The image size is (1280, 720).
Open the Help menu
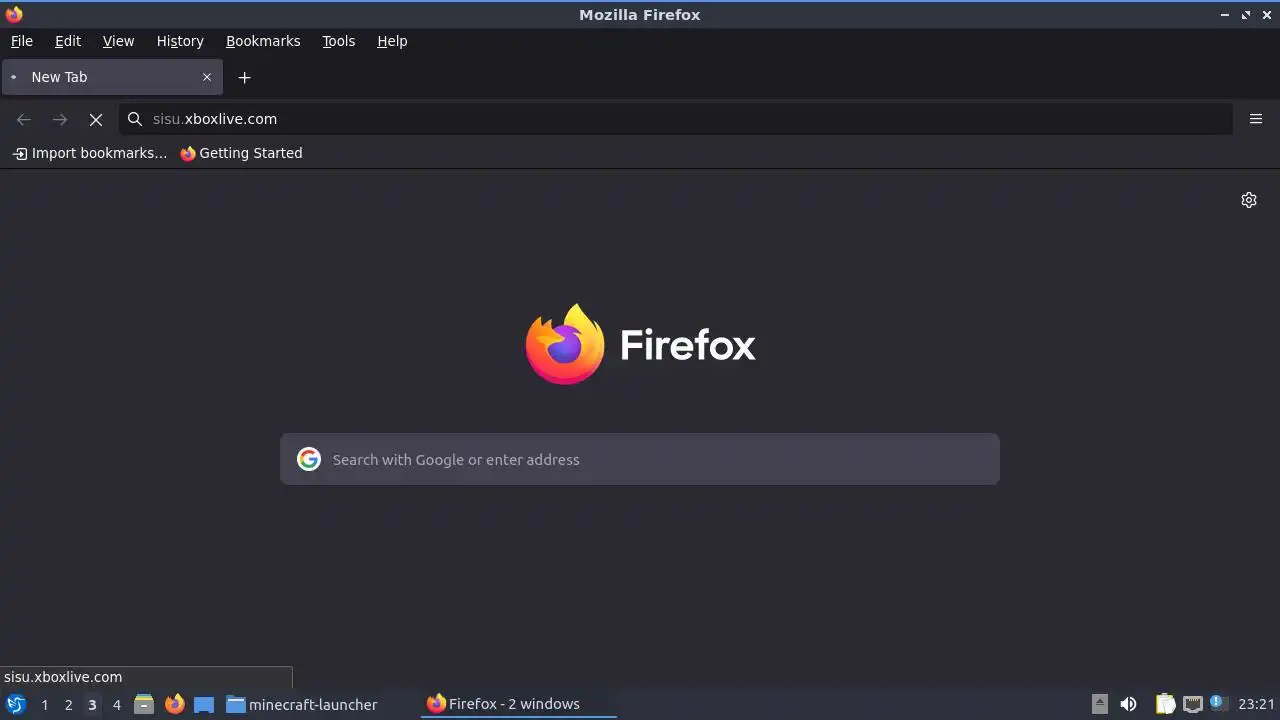(x=392, y=41)
